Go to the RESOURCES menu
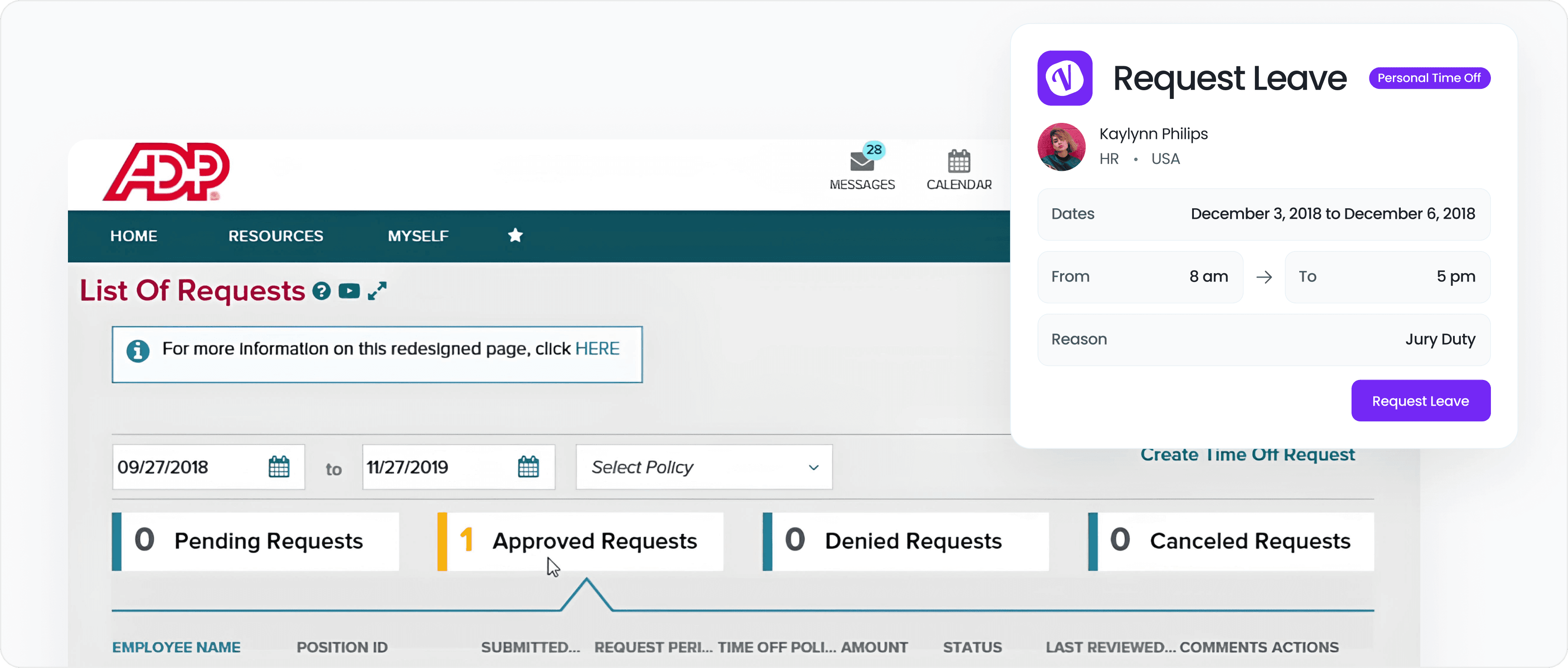 coord(275,236)
